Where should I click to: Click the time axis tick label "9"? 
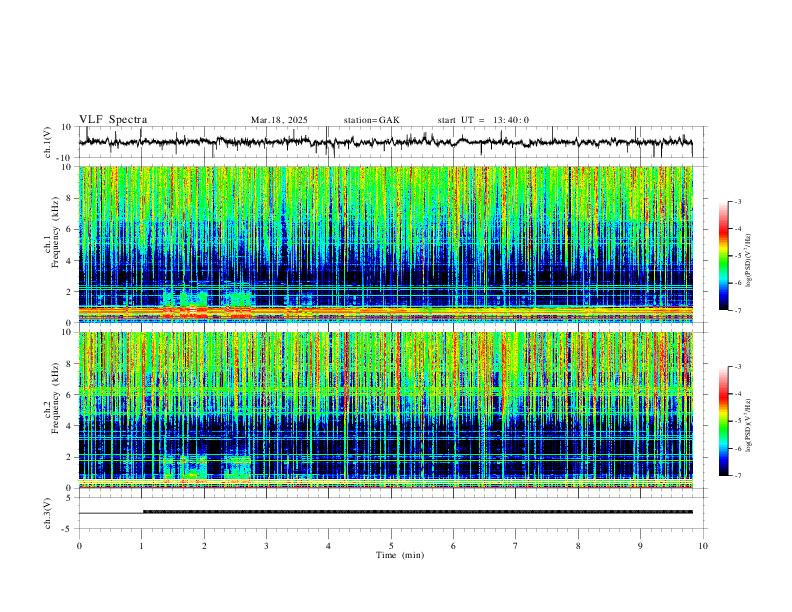pyautogui.click(x=640, y=546)
